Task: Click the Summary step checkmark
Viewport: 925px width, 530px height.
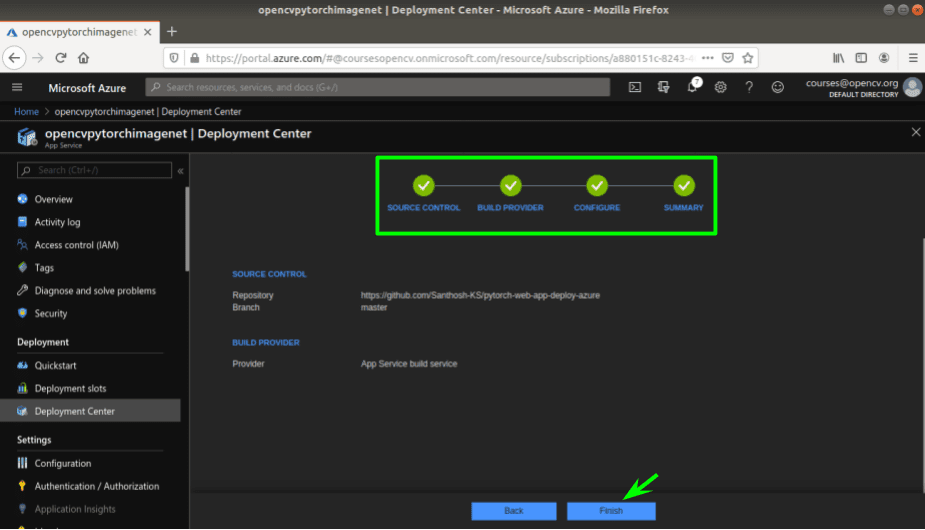Action: pyautogui.click(x=684, y=185)
